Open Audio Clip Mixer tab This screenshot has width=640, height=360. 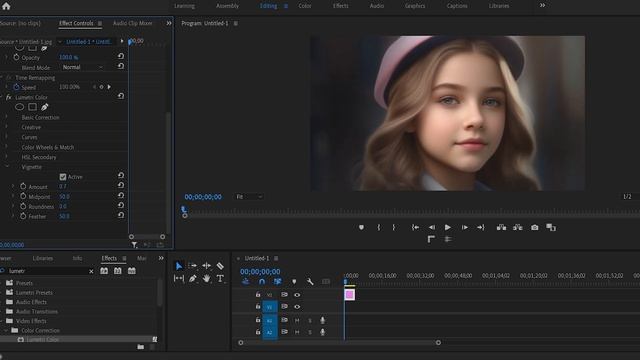pos(132,23)
